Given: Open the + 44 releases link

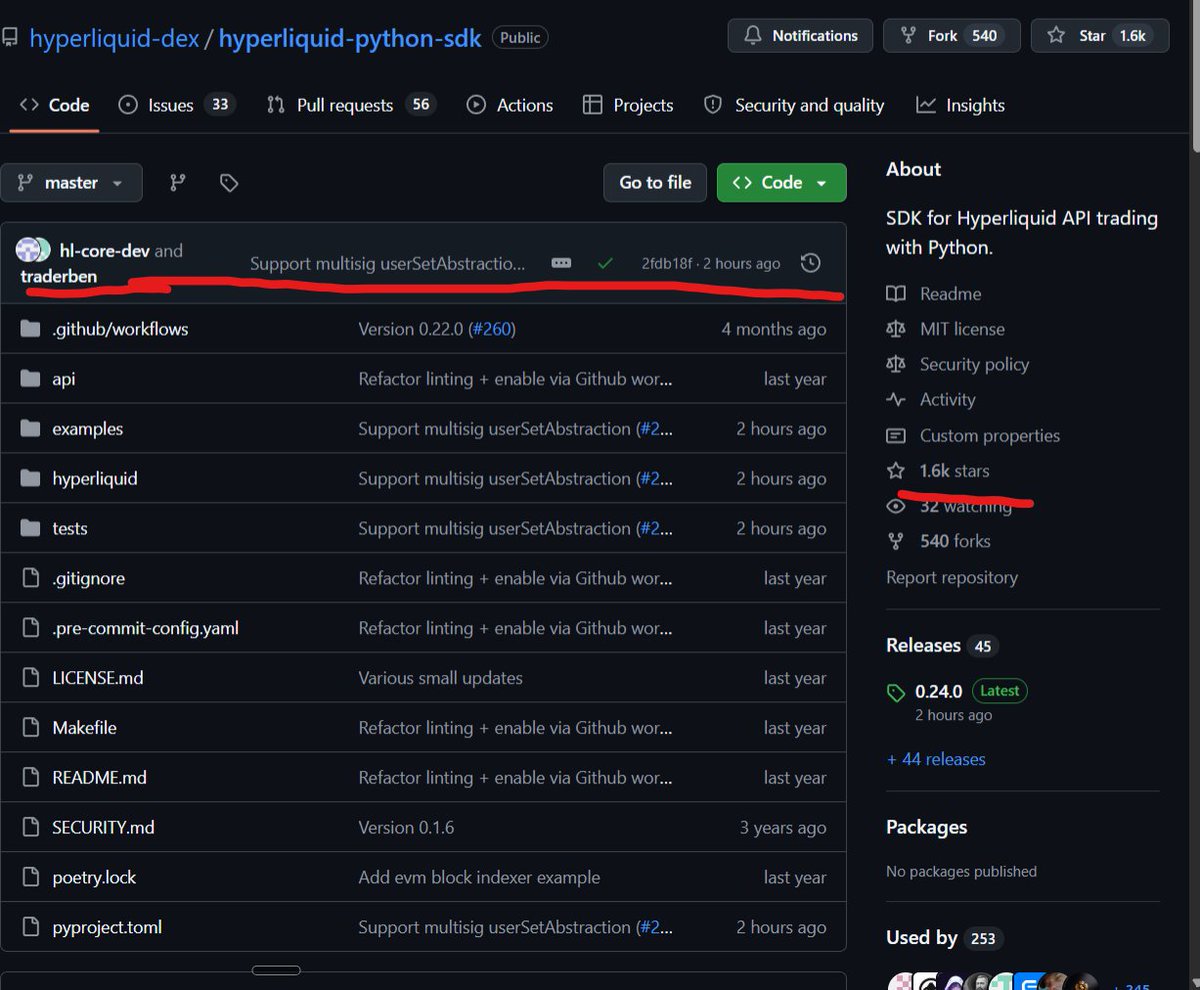Looking at the screenshot, I should coord(936,759).
